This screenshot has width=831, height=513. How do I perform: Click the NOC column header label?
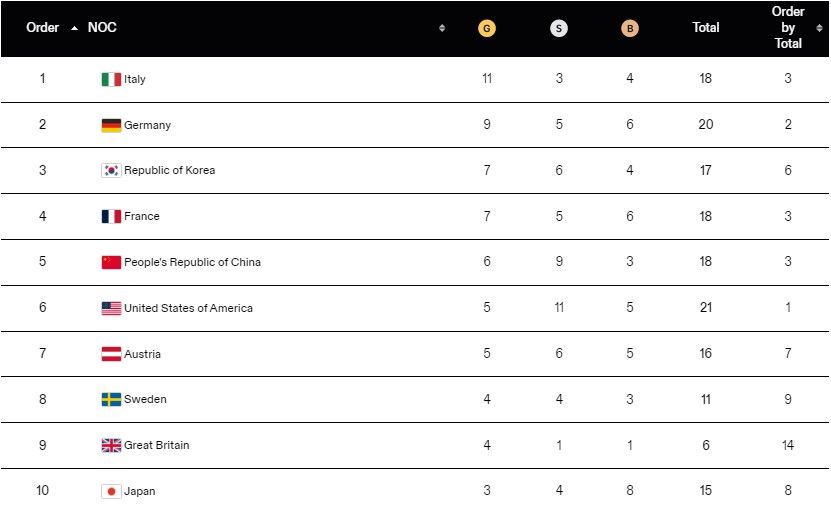(102, 28)
